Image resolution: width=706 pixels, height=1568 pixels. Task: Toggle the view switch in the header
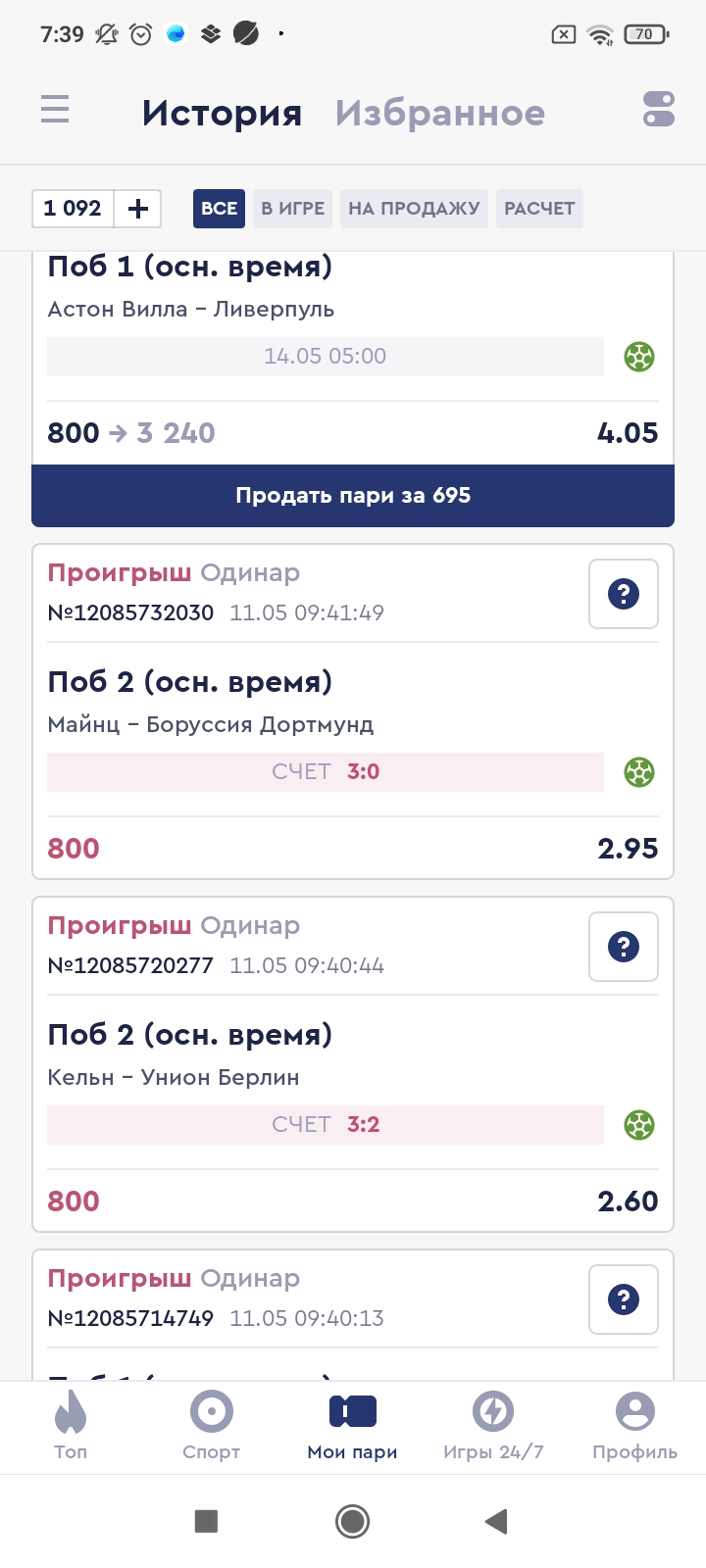coord(658,109)
